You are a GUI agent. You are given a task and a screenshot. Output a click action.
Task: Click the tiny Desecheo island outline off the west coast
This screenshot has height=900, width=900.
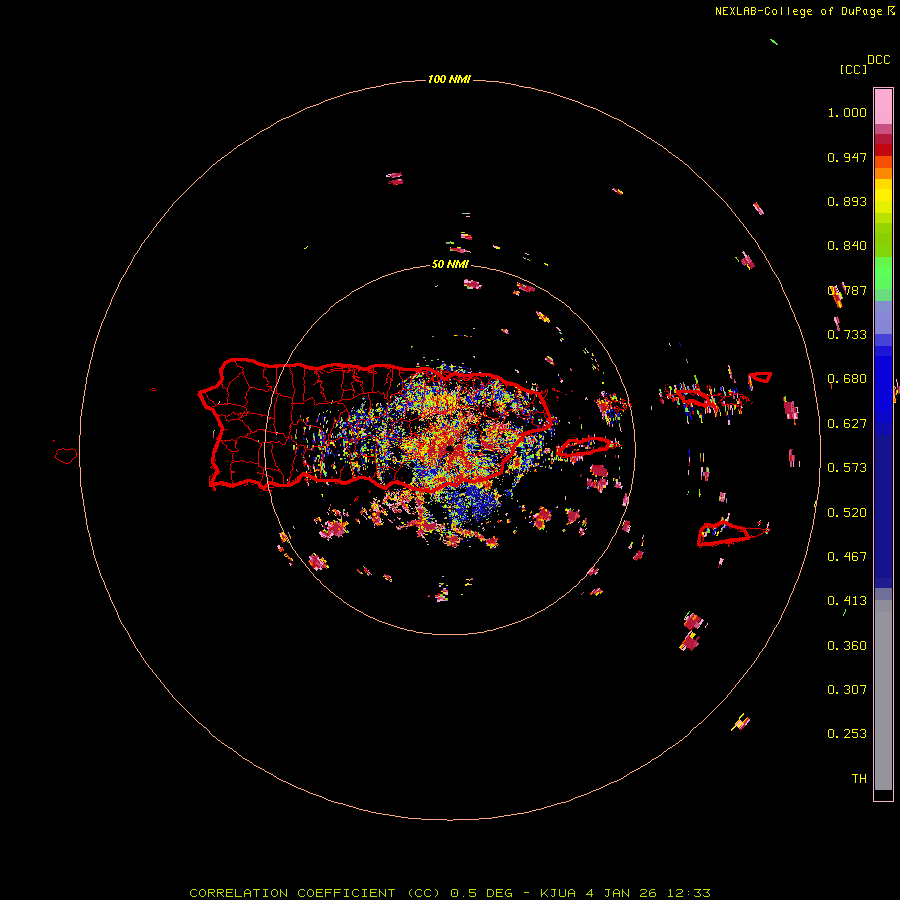click(x=154, y=390)
